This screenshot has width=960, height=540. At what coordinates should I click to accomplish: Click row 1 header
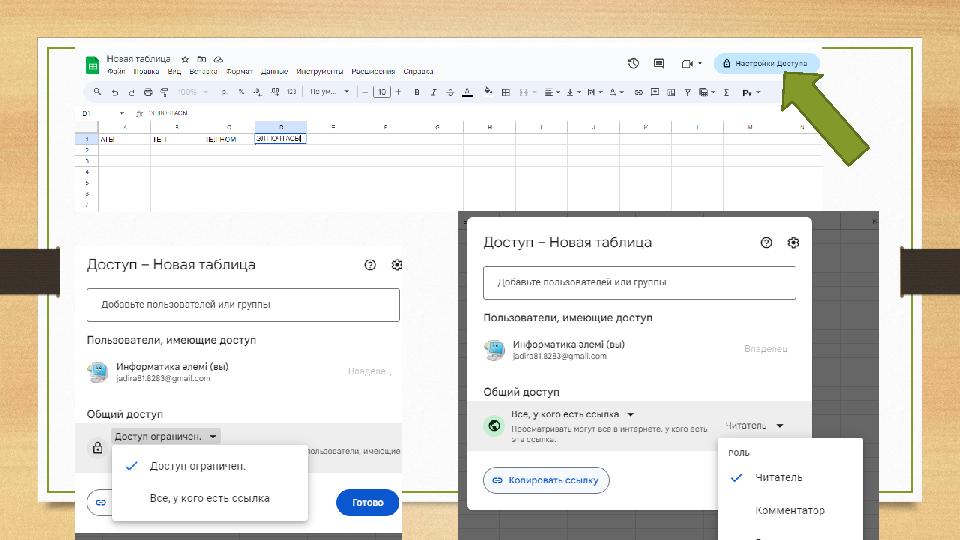(86, 139)
